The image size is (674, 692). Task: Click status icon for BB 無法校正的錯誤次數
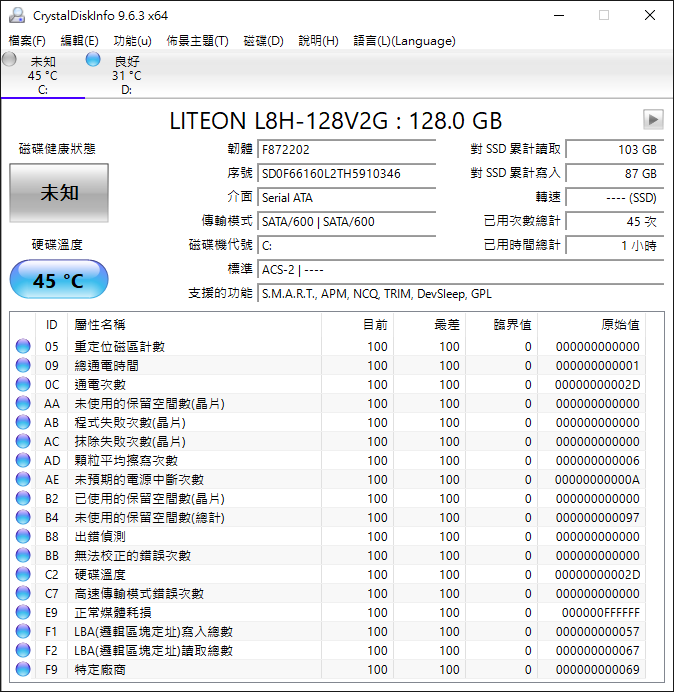pyautogui.click(x=23, y=555)
